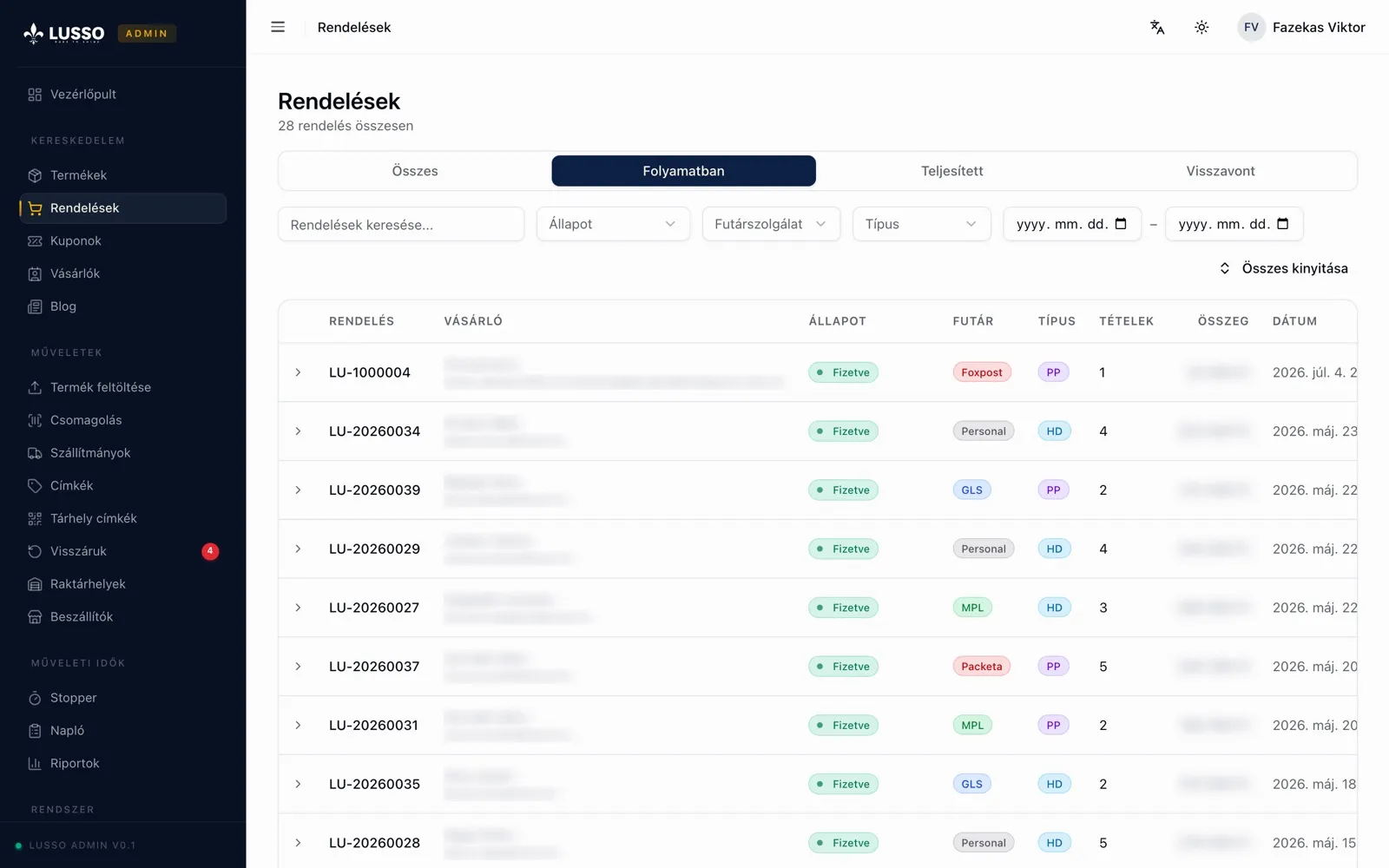This screenshot has width=1389, height=868.
Task: Open the FV user avatar
Action: (1251, 27)
